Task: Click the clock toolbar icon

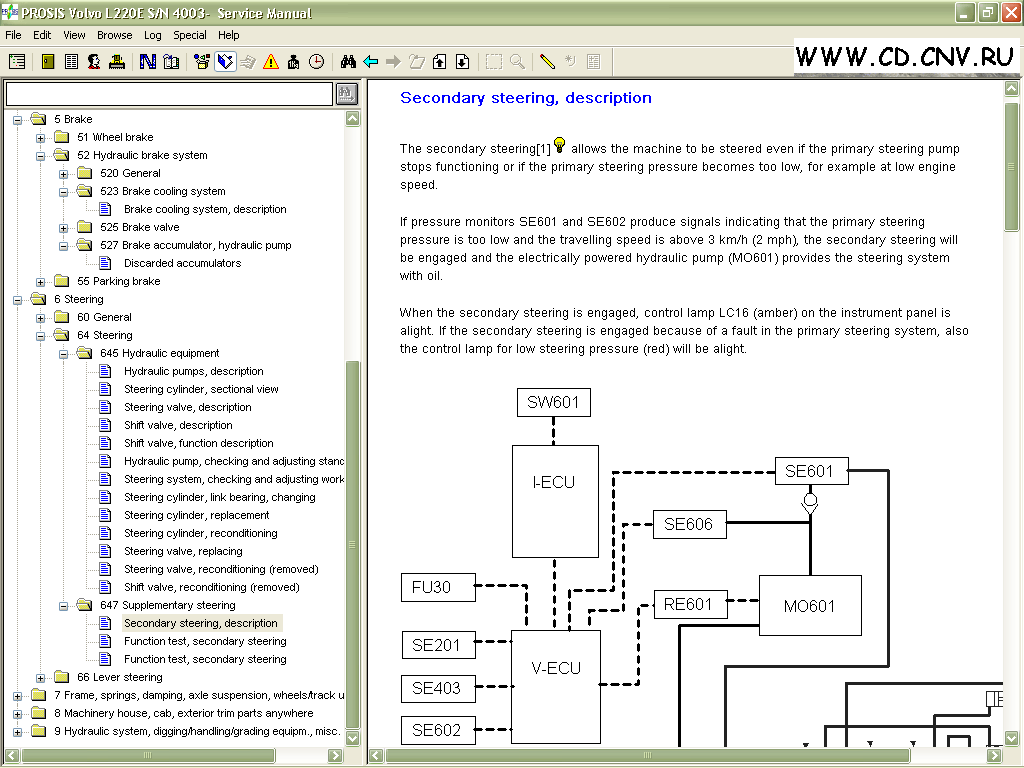Action: click(317, 62)
